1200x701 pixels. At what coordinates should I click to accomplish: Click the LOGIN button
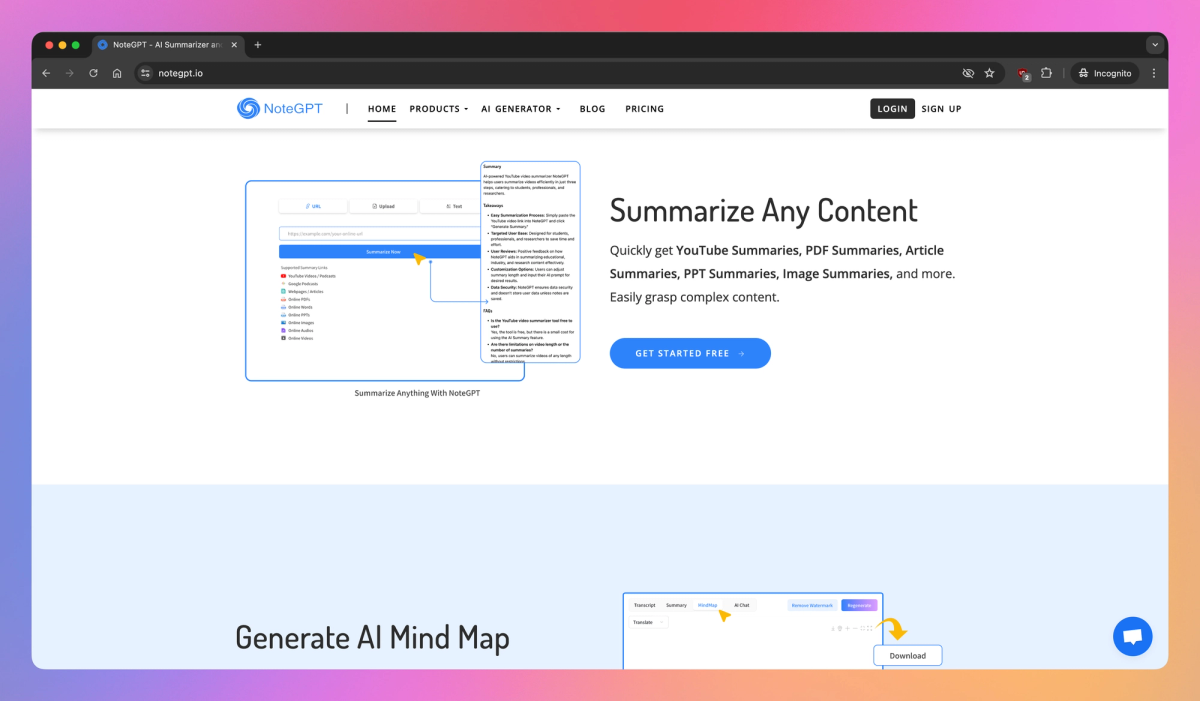tap(892, 109)
